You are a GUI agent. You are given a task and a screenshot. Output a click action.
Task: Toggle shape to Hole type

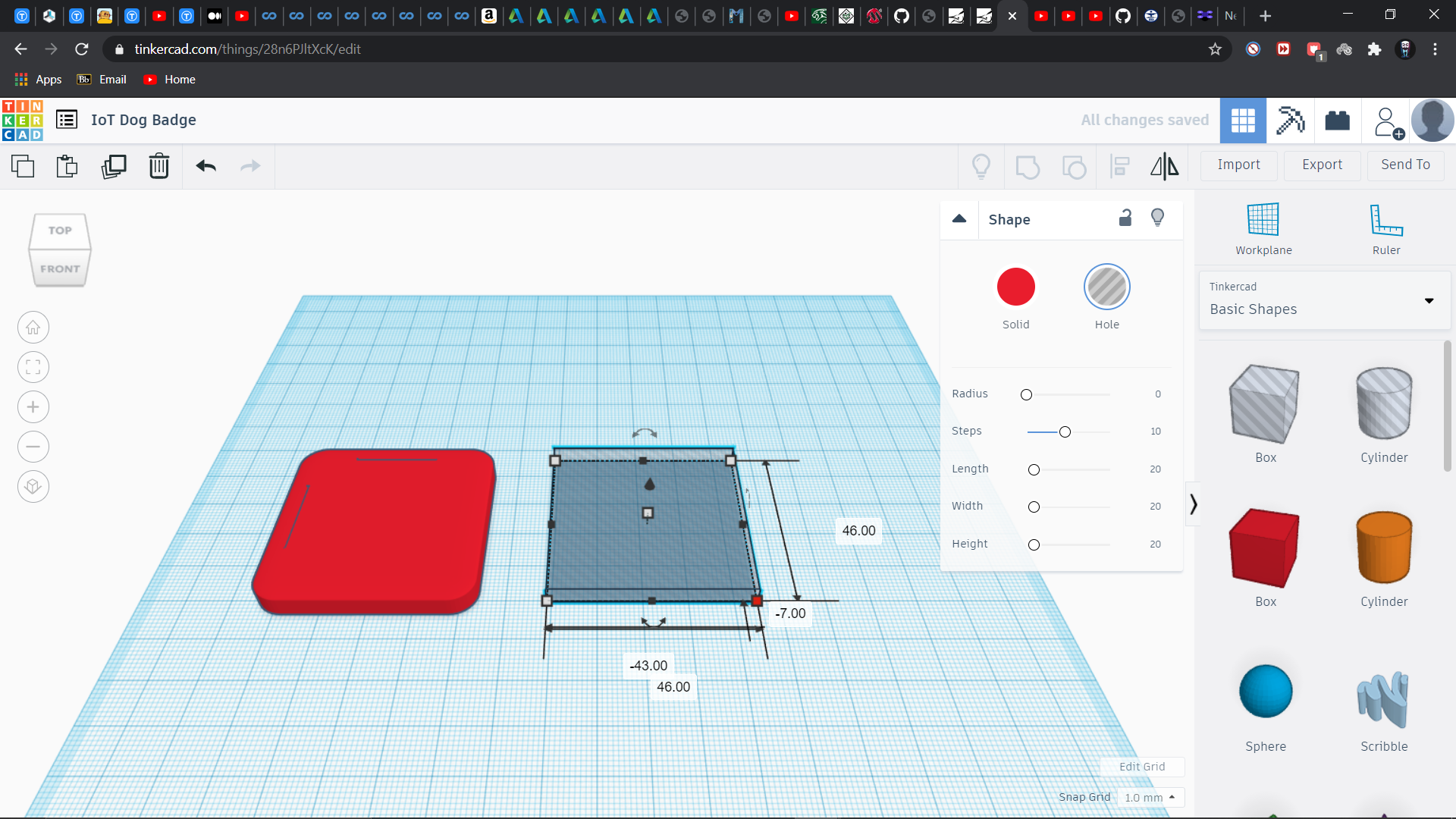coord(1106,287)
